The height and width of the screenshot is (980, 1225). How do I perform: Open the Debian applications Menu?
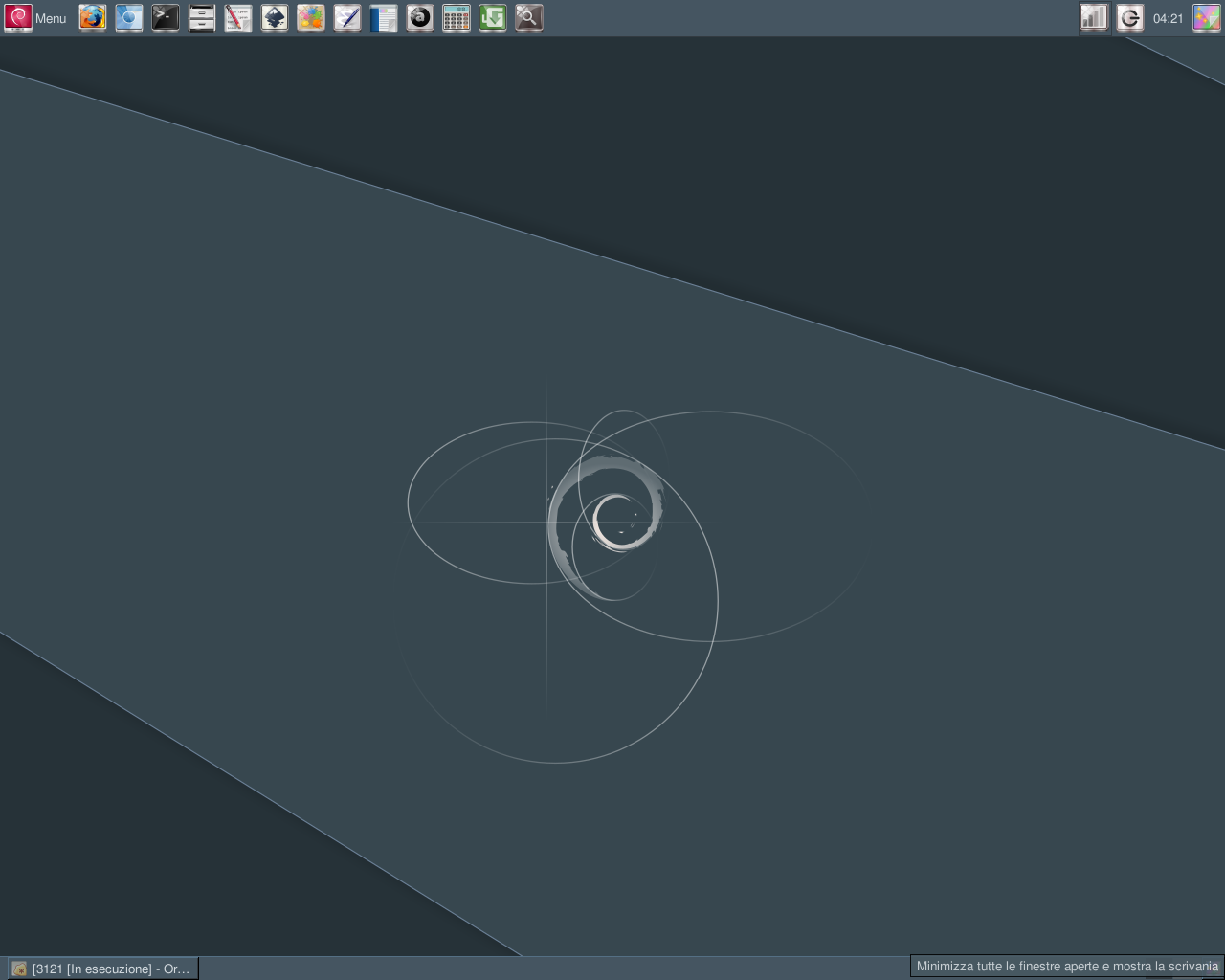[34, 17]
